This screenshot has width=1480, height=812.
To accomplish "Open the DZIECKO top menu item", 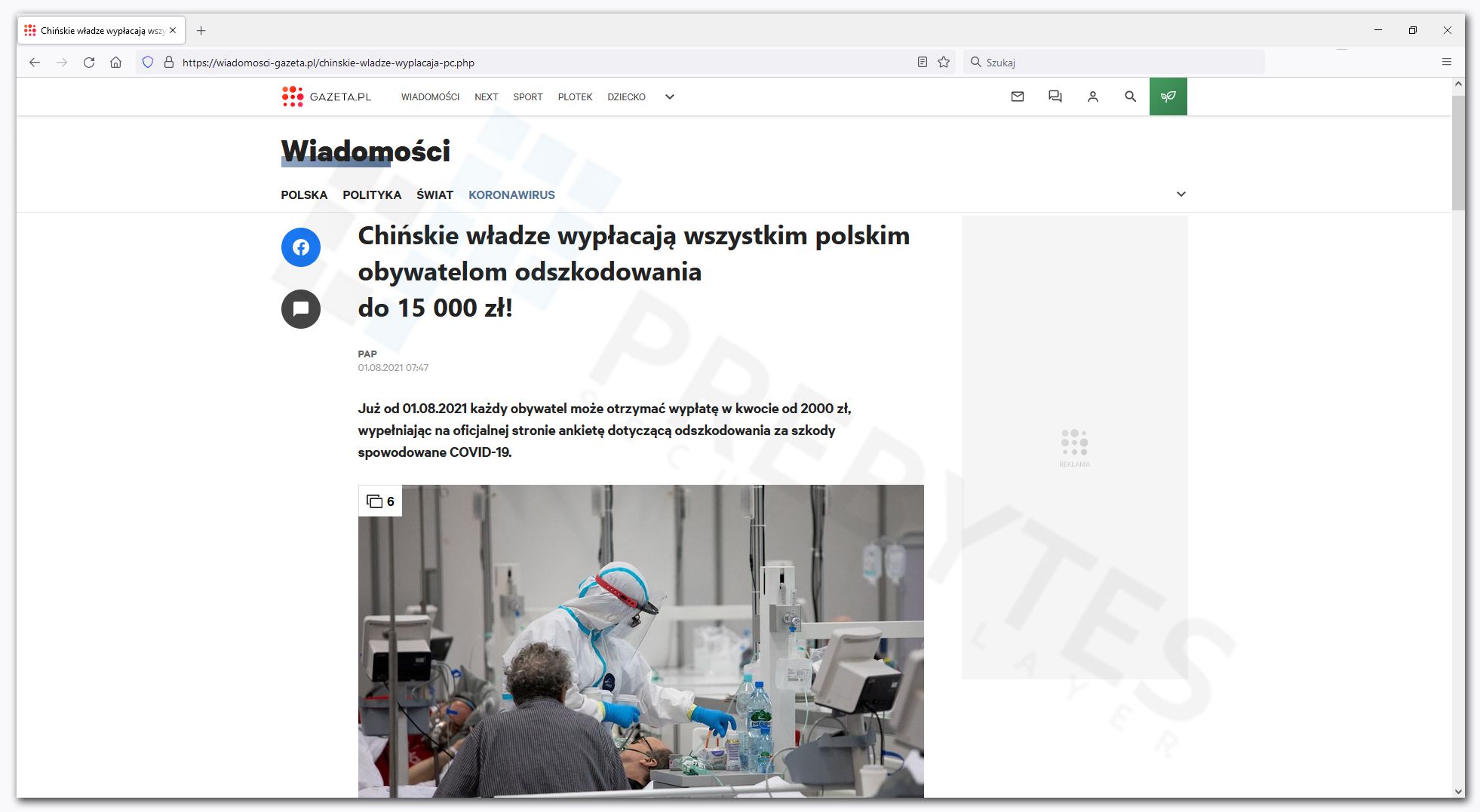I will [626, 97].
